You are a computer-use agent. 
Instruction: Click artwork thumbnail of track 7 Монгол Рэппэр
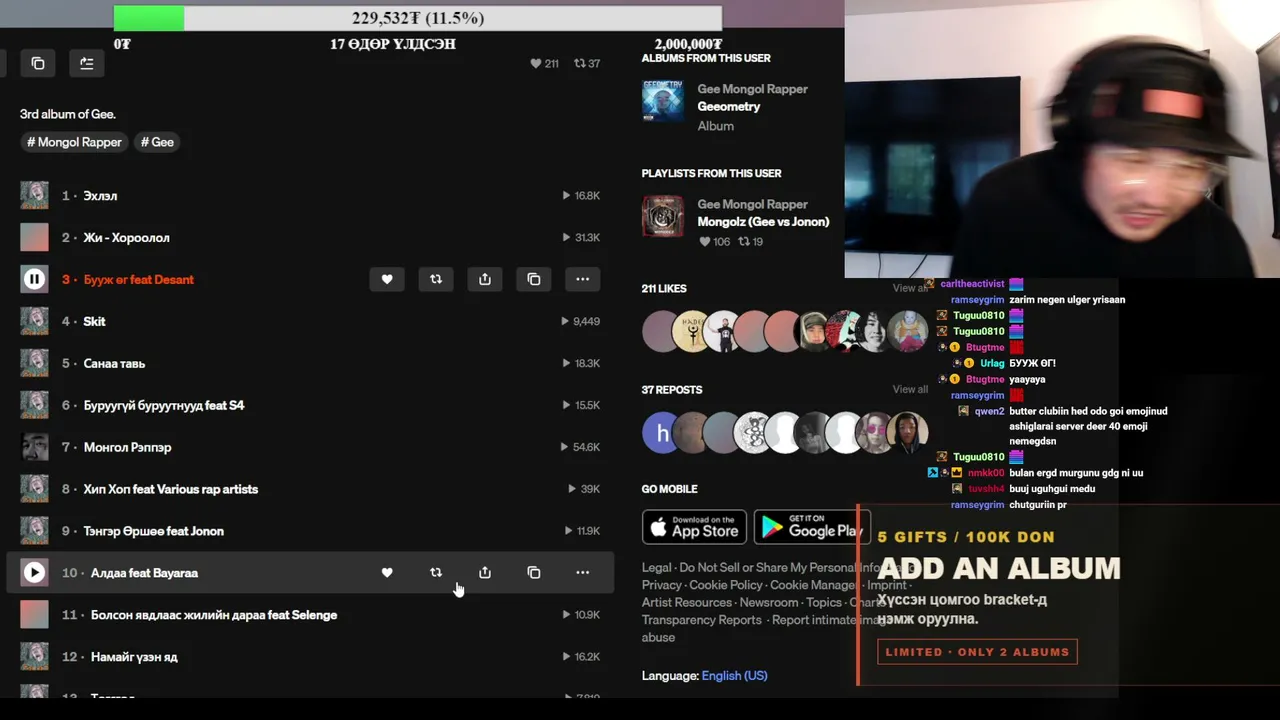pyautogui.click(x=34, y=447)
